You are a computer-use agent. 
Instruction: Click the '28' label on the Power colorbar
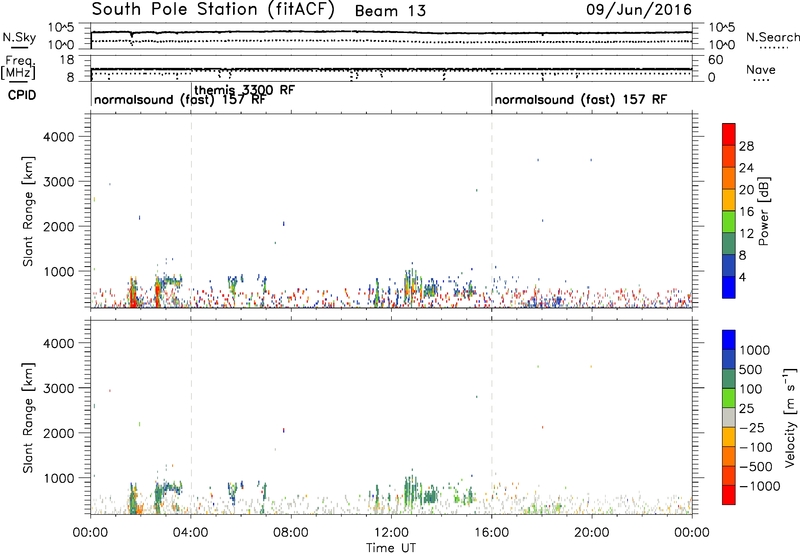[x=746, y=146]
